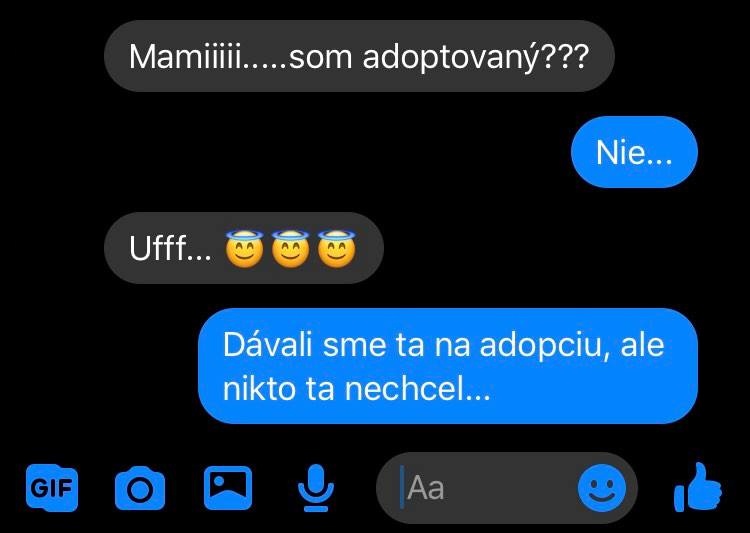The image size is (750, 533).
Task: Click the word "adoptovaný???" in first message
Action: [x=476, y=57]
